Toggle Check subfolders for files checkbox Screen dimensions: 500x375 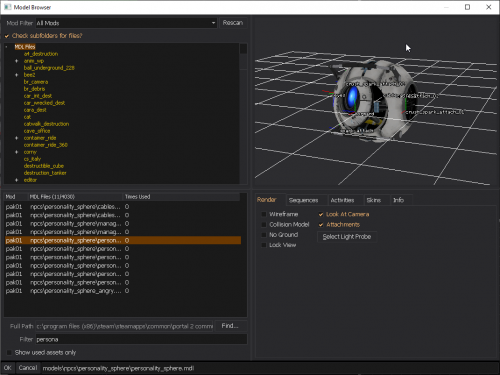[x=7, y=36]
